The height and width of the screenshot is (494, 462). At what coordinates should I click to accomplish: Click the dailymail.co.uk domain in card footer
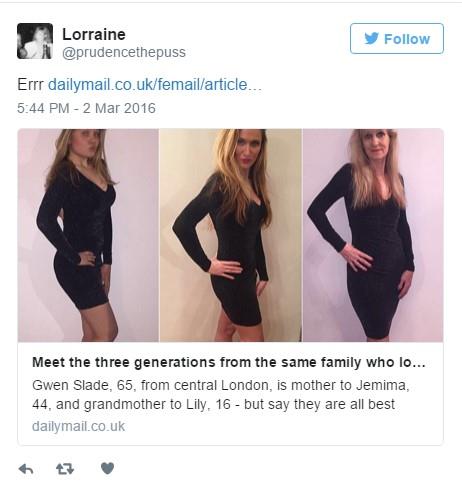coord(78,426)
